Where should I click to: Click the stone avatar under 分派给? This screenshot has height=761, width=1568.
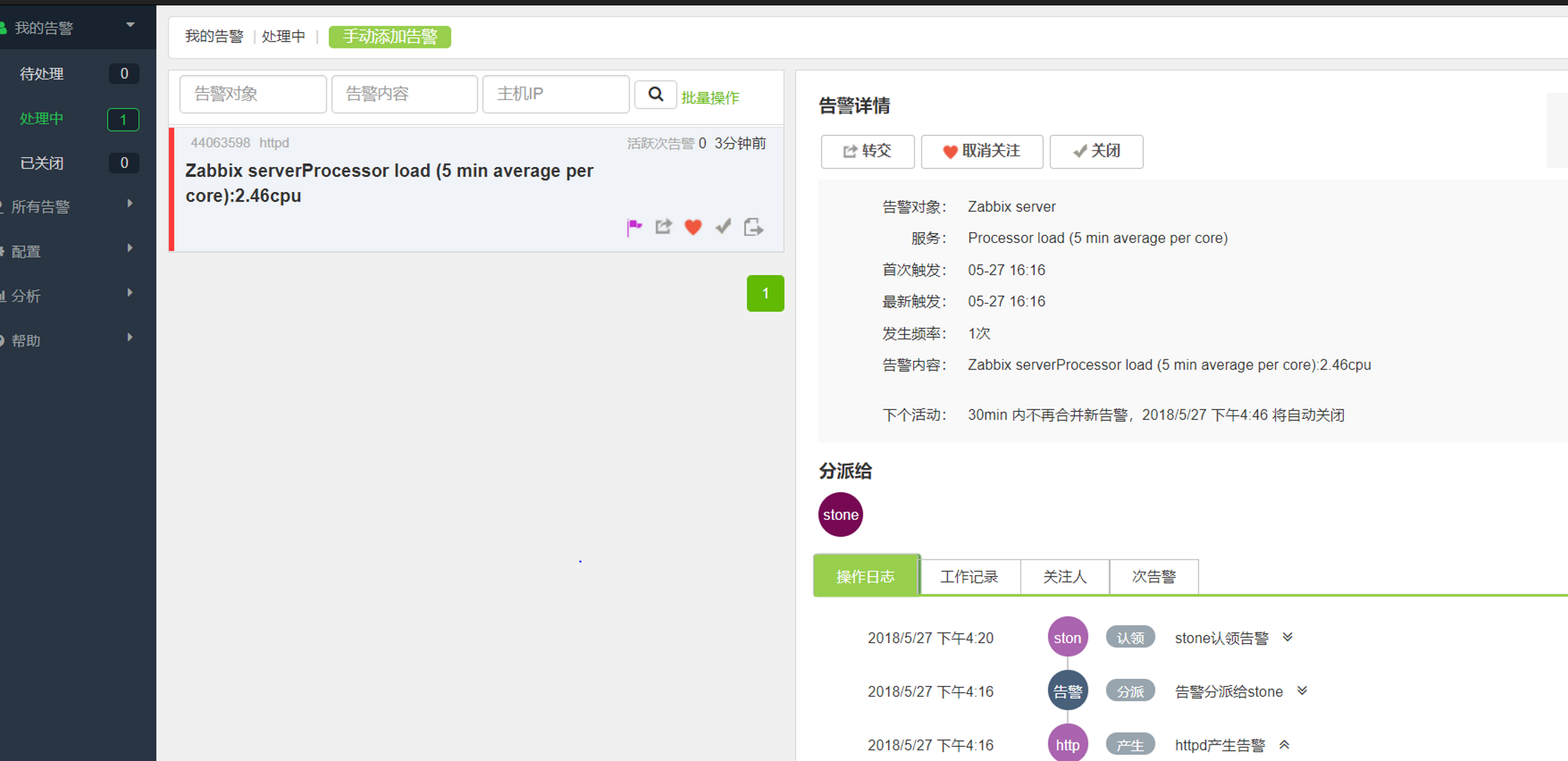pyautogui.click(x=840, y=514)
